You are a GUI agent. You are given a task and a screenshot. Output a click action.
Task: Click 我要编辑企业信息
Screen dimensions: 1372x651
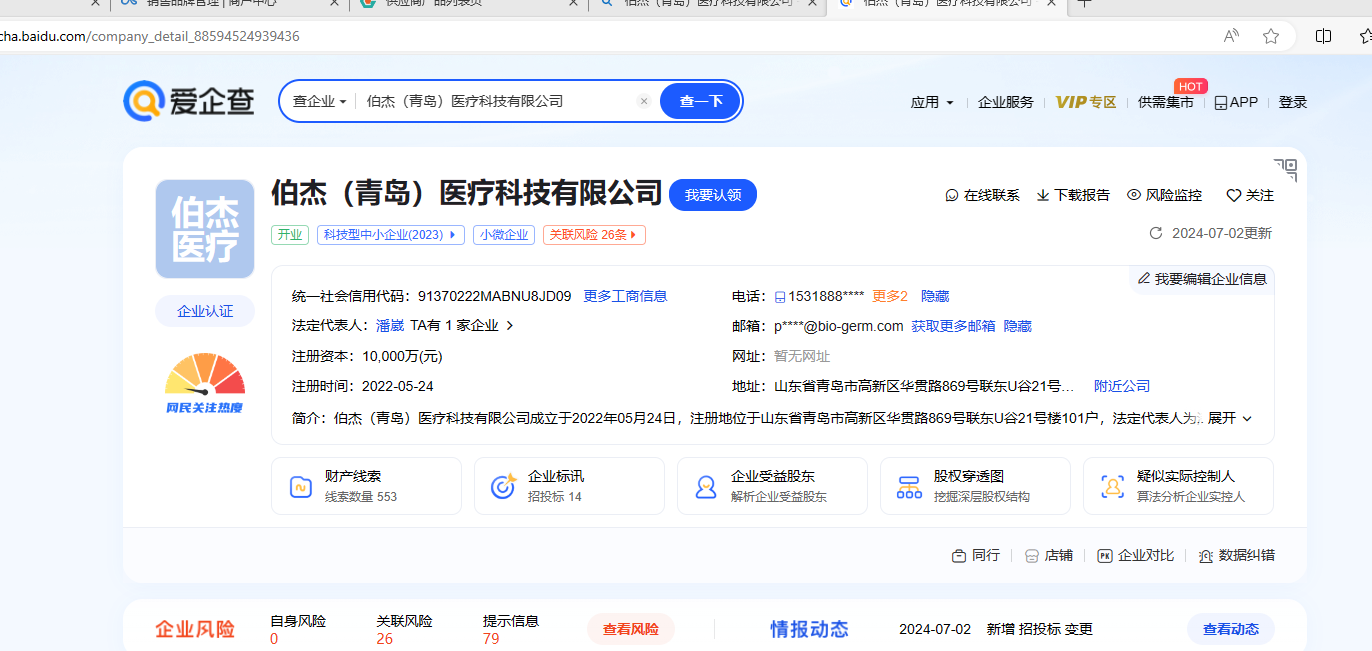click(1202, 279)
